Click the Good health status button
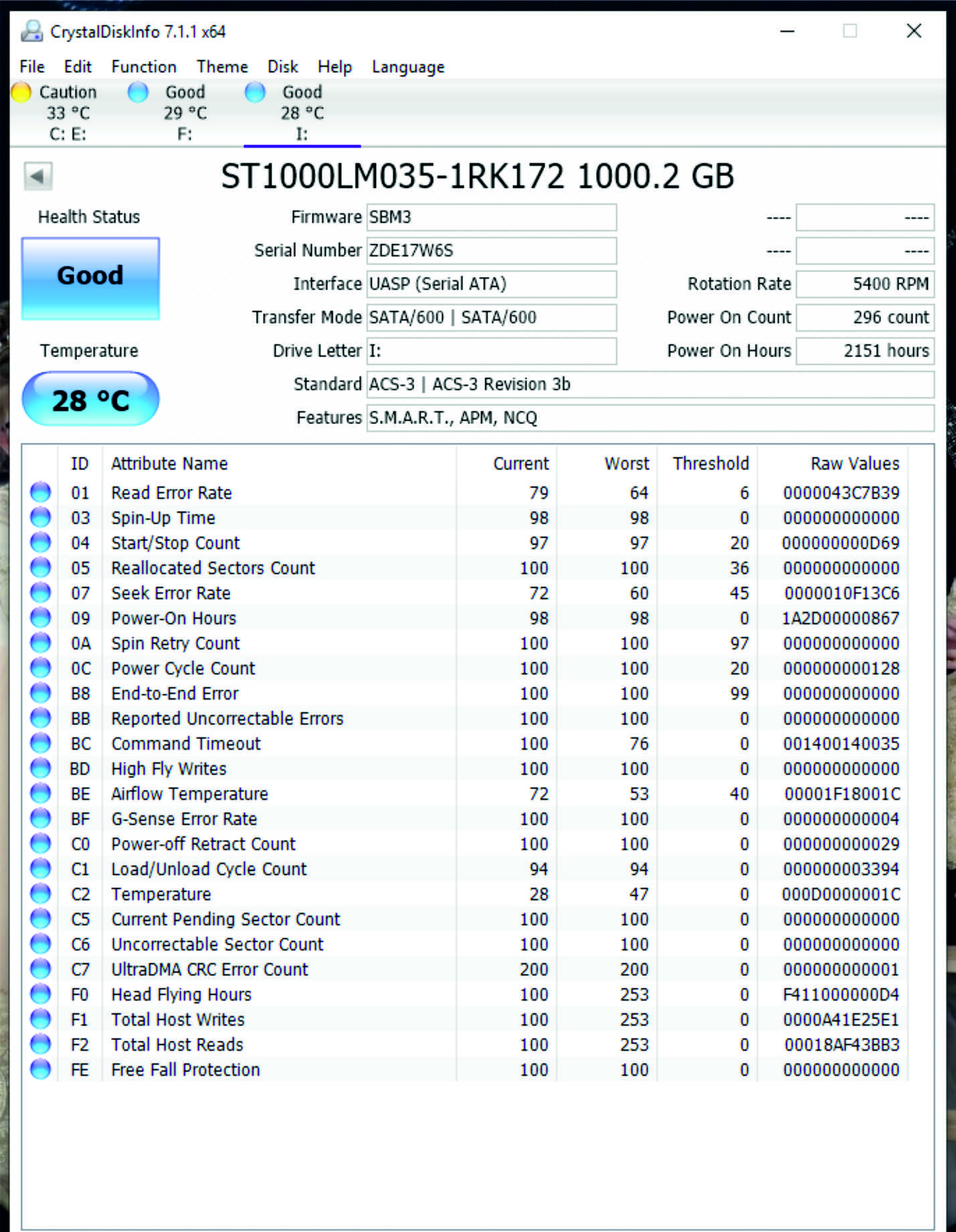The width and height of the screenshot is (956, 1232). click(x=90, y=278)
